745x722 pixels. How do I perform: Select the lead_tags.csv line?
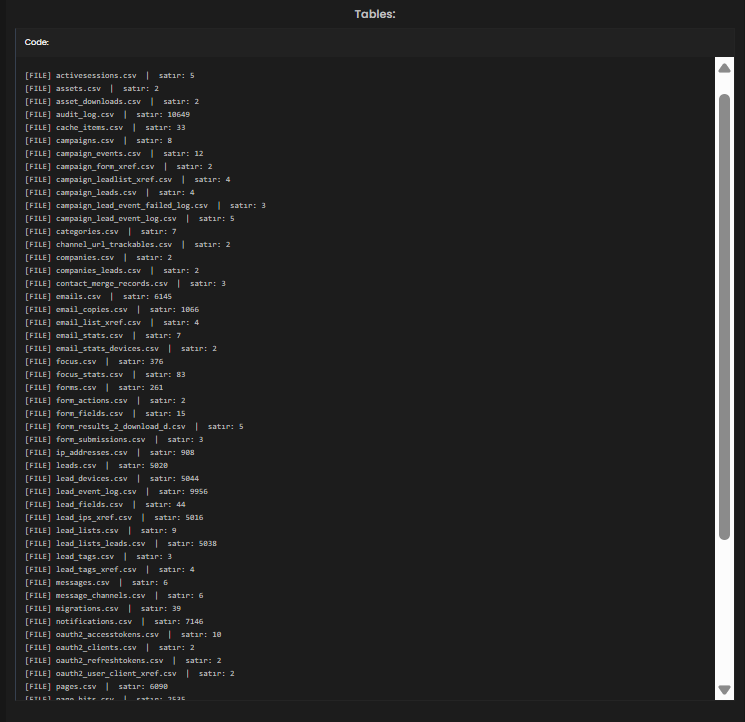click(98, 557)
